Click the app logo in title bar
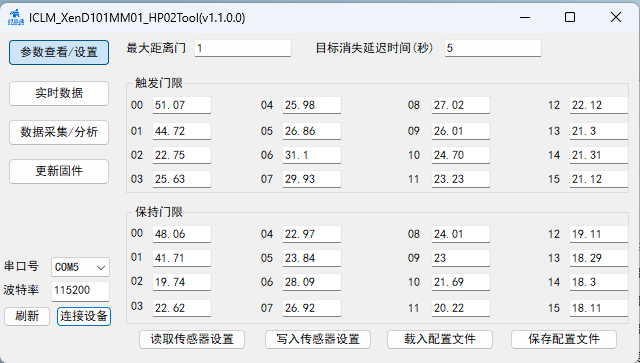Image resolution: width=640 pixels, height=363 pixels. click(x=16, y=18)
